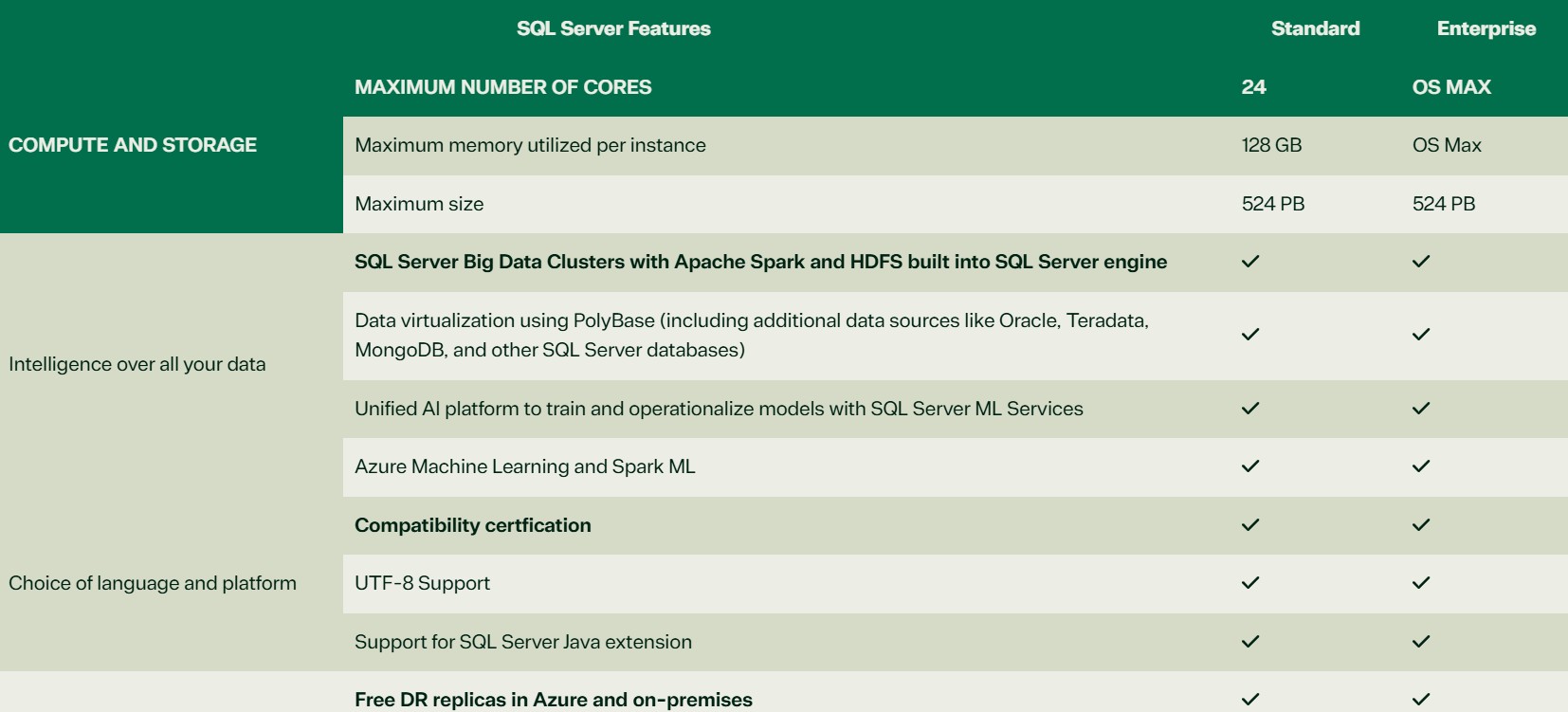
Task: Click the OS MAX cores value for Enterprise
Action: tap(1451, 87)
